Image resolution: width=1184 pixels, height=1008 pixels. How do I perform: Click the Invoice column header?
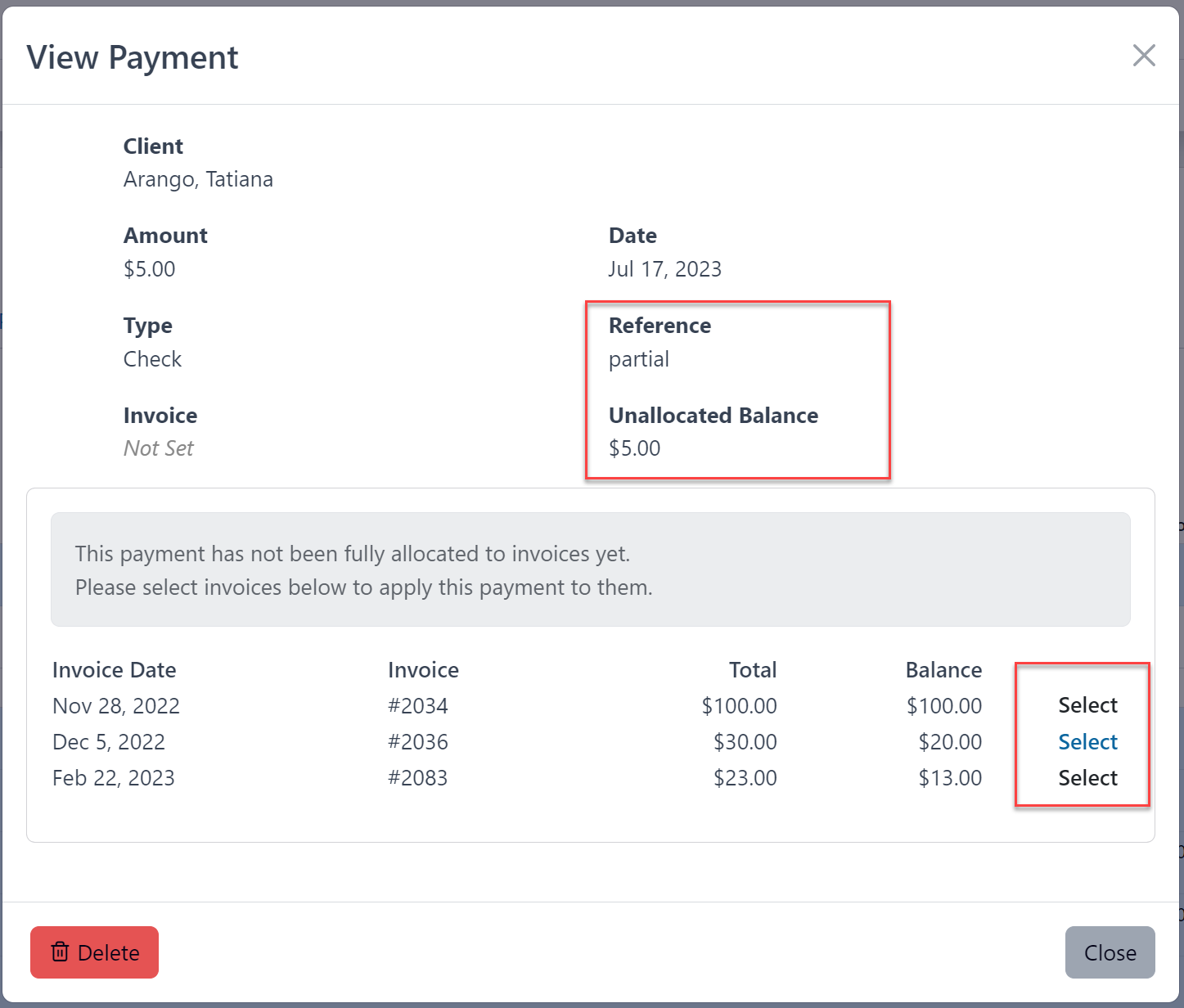tap(422, 669)
